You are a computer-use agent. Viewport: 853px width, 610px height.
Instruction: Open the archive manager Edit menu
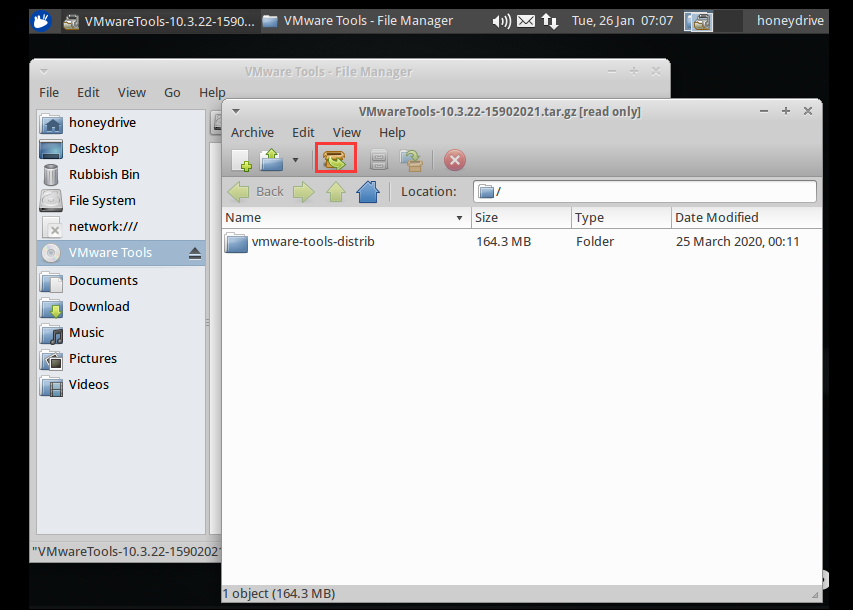[x=303, y=133]
